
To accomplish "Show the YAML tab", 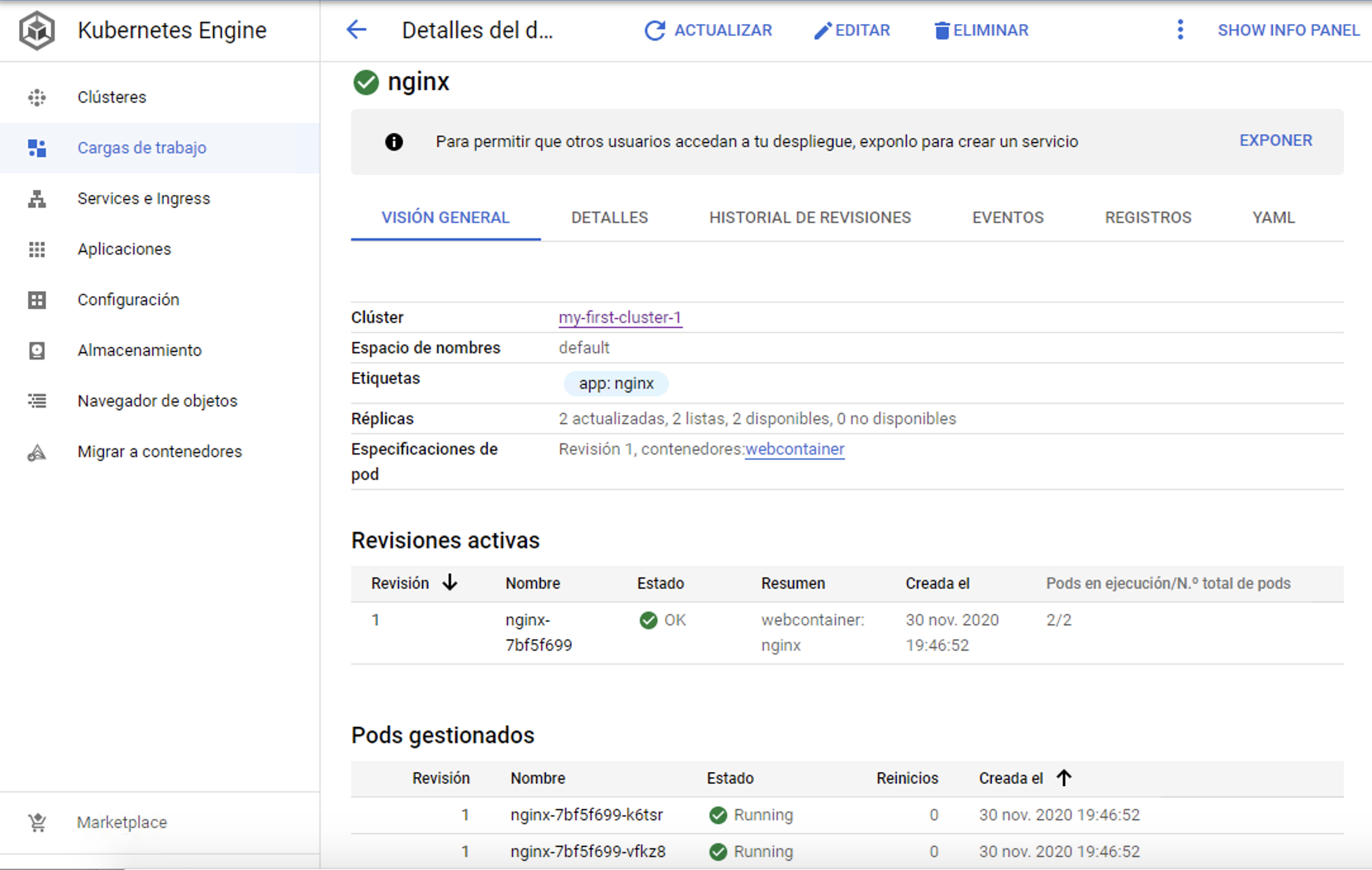I will (1273, 218).
